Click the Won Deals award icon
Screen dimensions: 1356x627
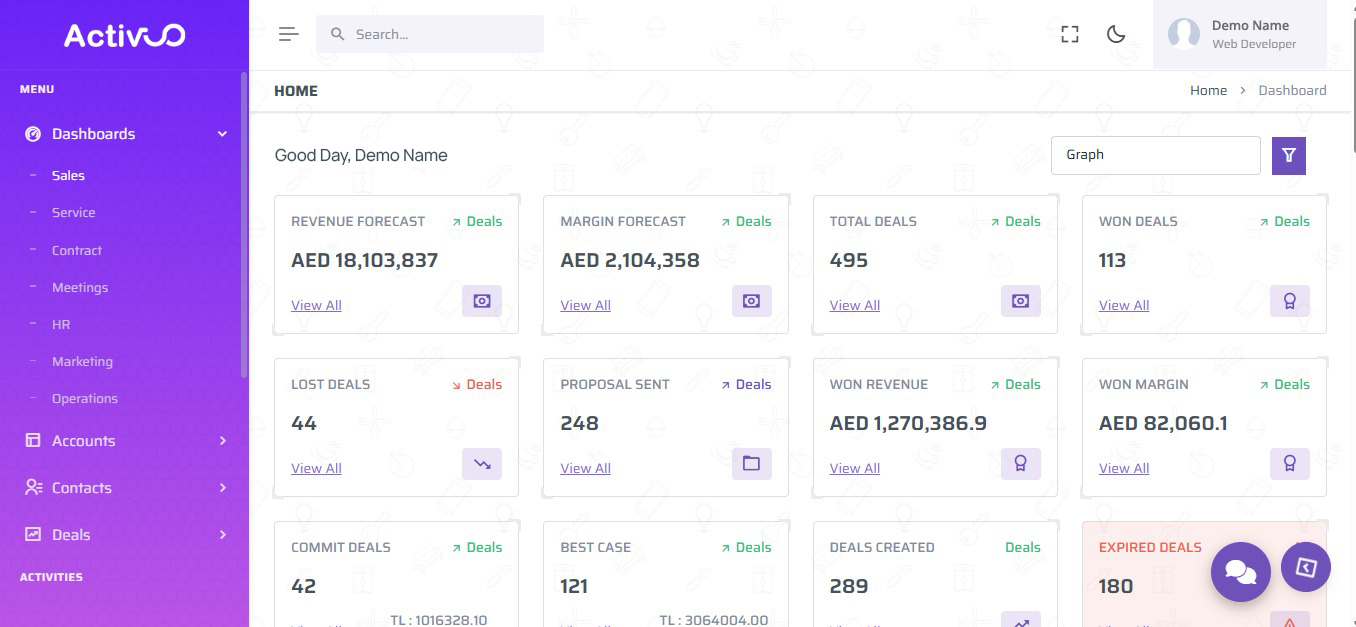tap(1289, 301)
